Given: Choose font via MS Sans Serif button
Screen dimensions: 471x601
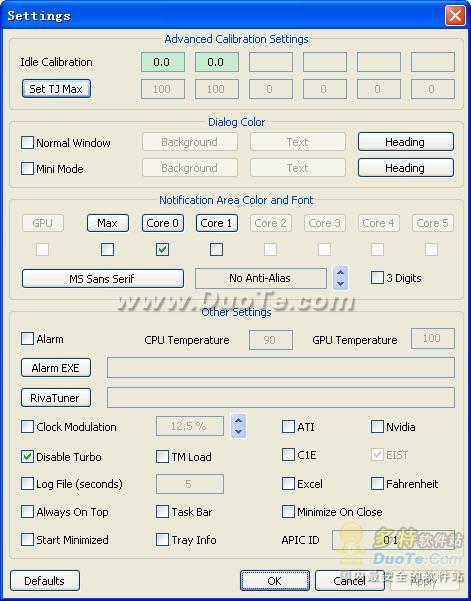Looking at the screenshot, I should [x=103, y=279].
